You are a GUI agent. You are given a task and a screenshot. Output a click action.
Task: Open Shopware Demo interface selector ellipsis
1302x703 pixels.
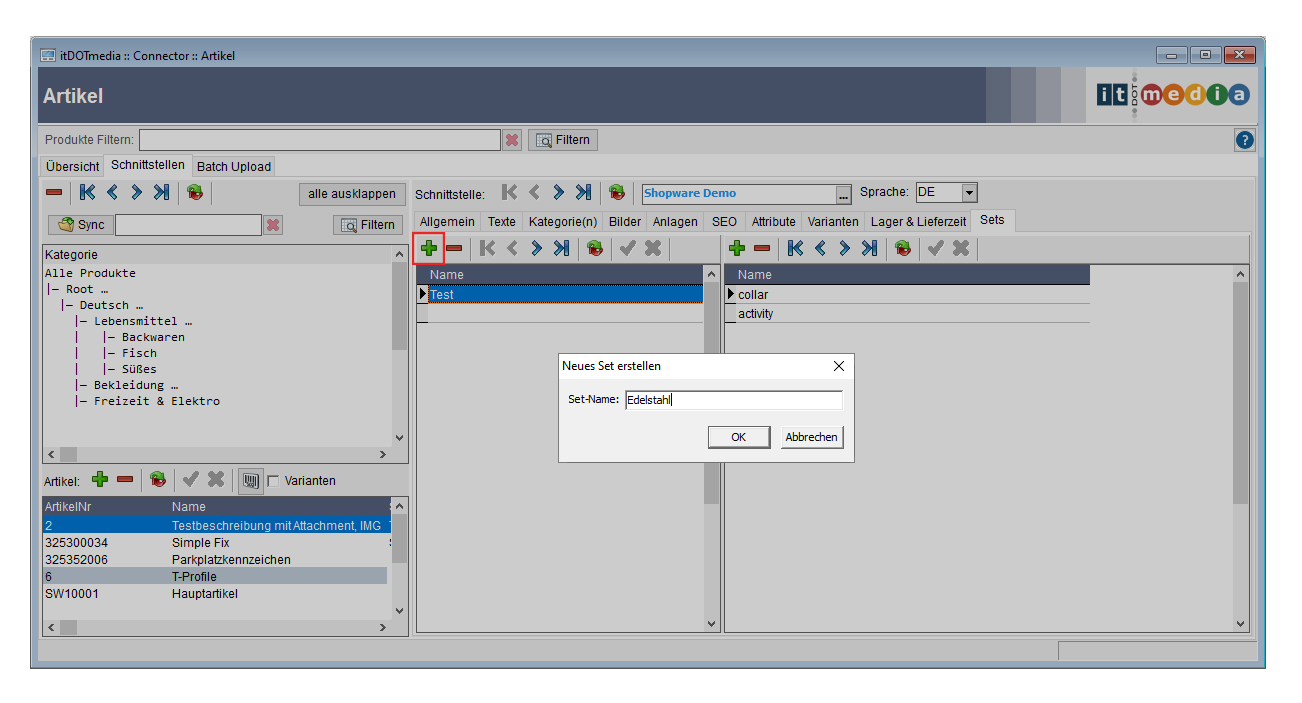844,194
